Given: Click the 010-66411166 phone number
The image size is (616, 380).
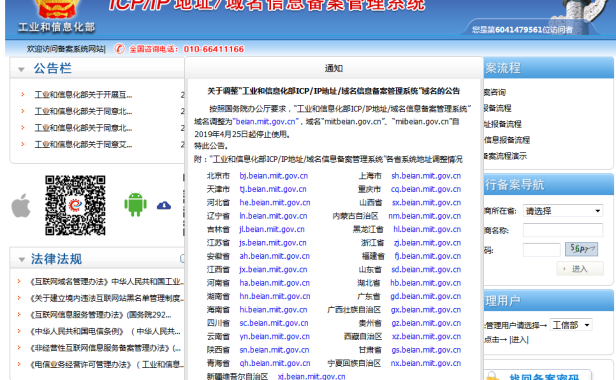Looking at the screenshot, I should coord(214,49).
